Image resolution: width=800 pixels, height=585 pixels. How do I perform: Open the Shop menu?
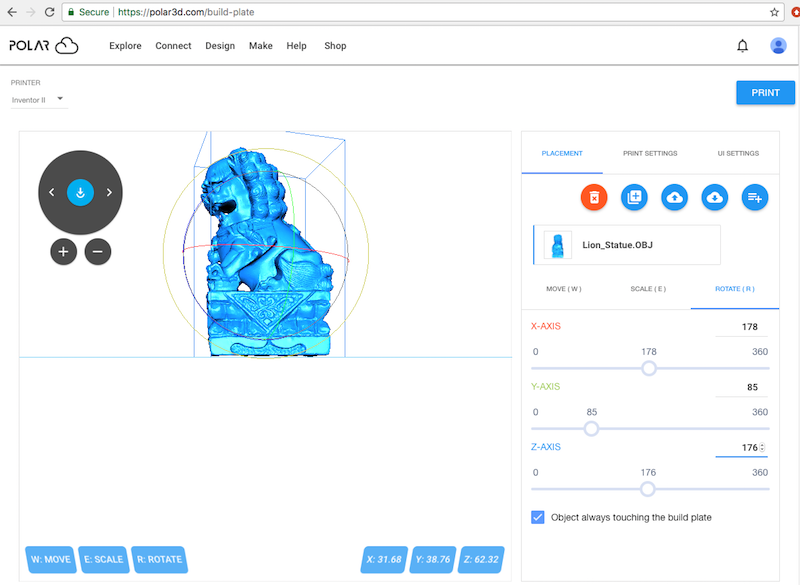335,46
